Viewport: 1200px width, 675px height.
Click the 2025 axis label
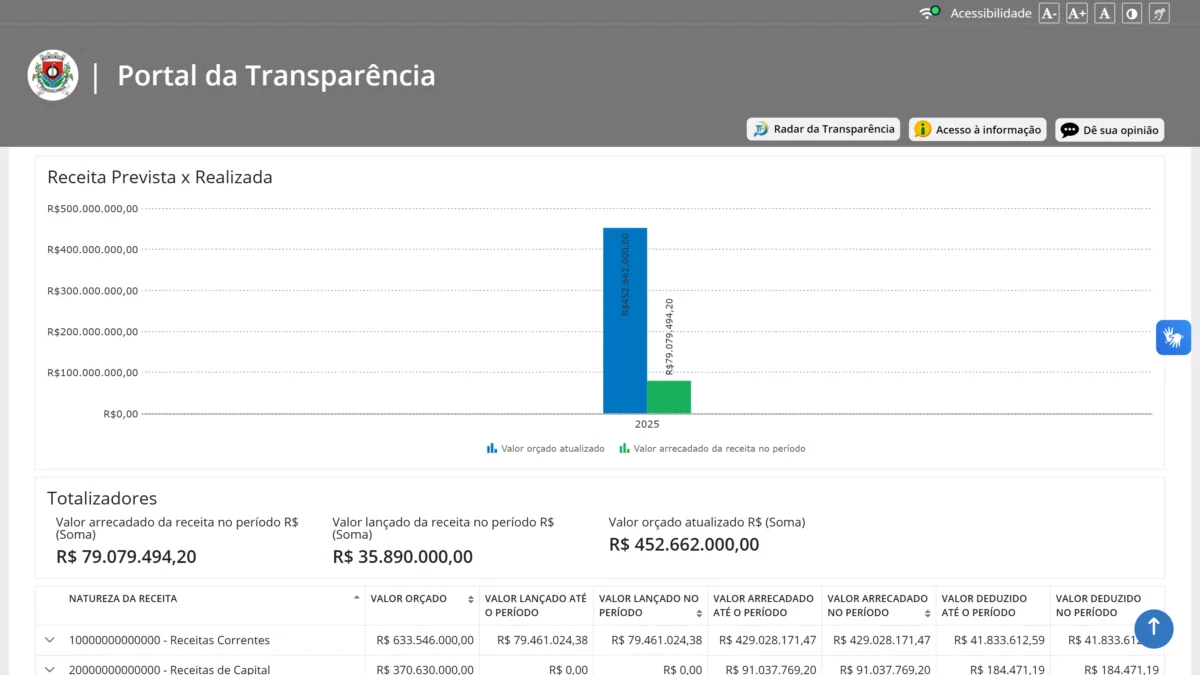[x=647, y=424]
